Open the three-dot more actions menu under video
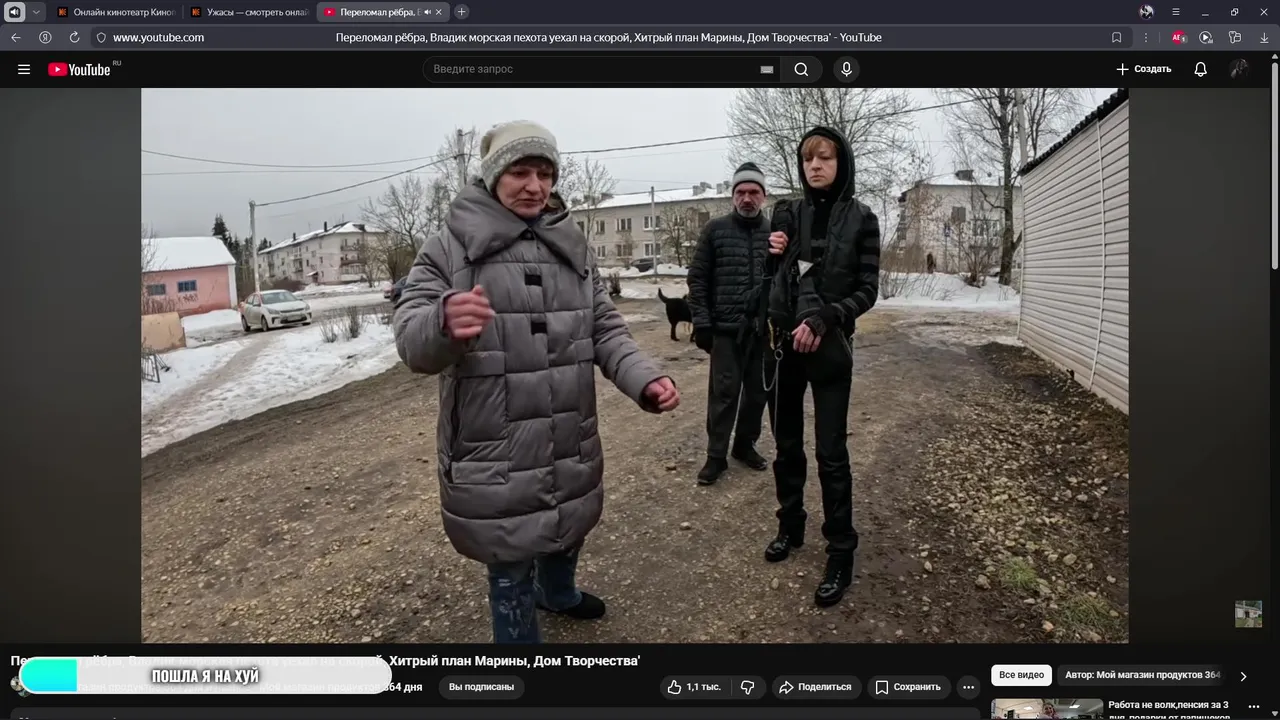1280x720 pixels. tap(968, 687)
